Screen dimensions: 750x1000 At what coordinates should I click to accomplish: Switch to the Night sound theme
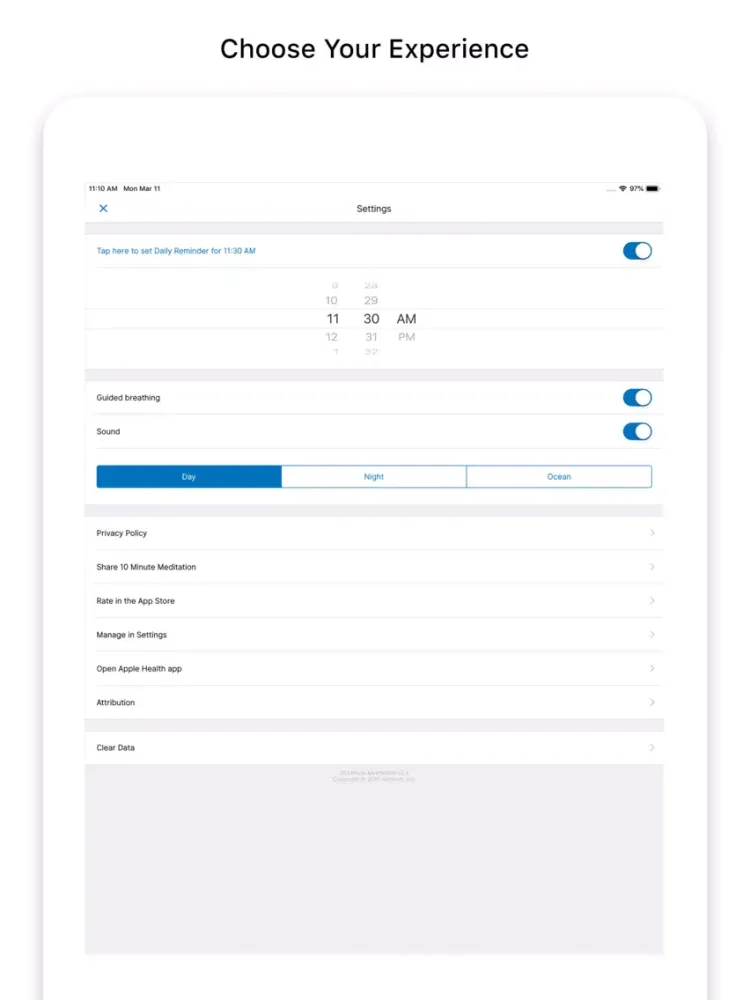point(374,476)
